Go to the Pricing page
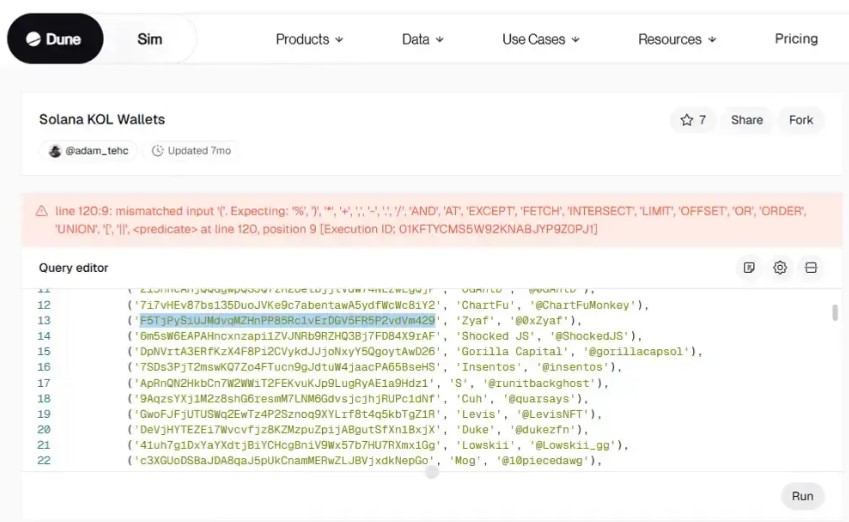Screen dimensions: 849x522 coord(796,39)
